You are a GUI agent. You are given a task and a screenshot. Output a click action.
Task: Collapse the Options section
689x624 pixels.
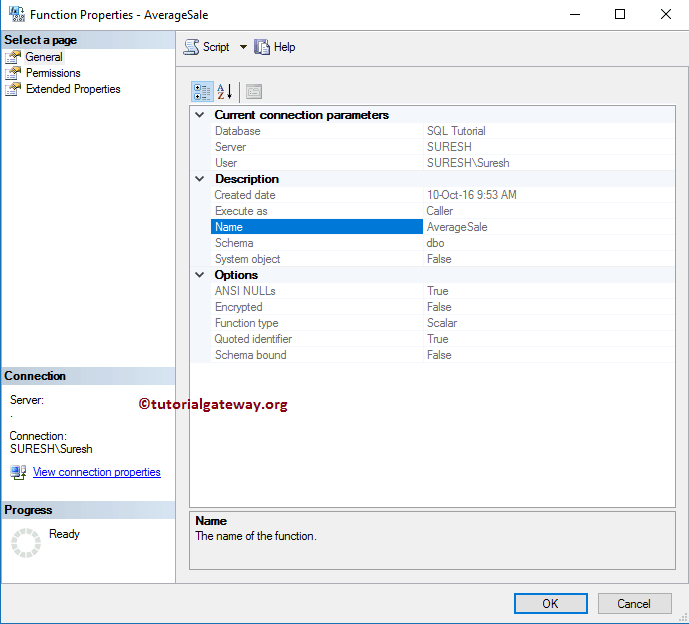[x=200, y=275]
